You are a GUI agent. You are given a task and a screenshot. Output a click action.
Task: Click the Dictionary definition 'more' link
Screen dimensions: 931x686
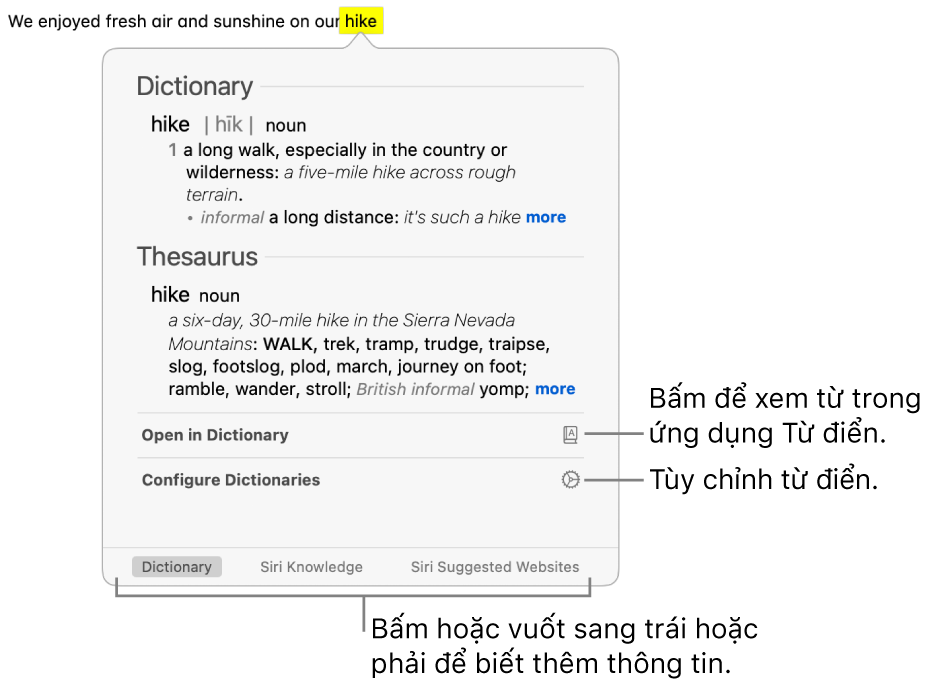click(x=546, y=217)
